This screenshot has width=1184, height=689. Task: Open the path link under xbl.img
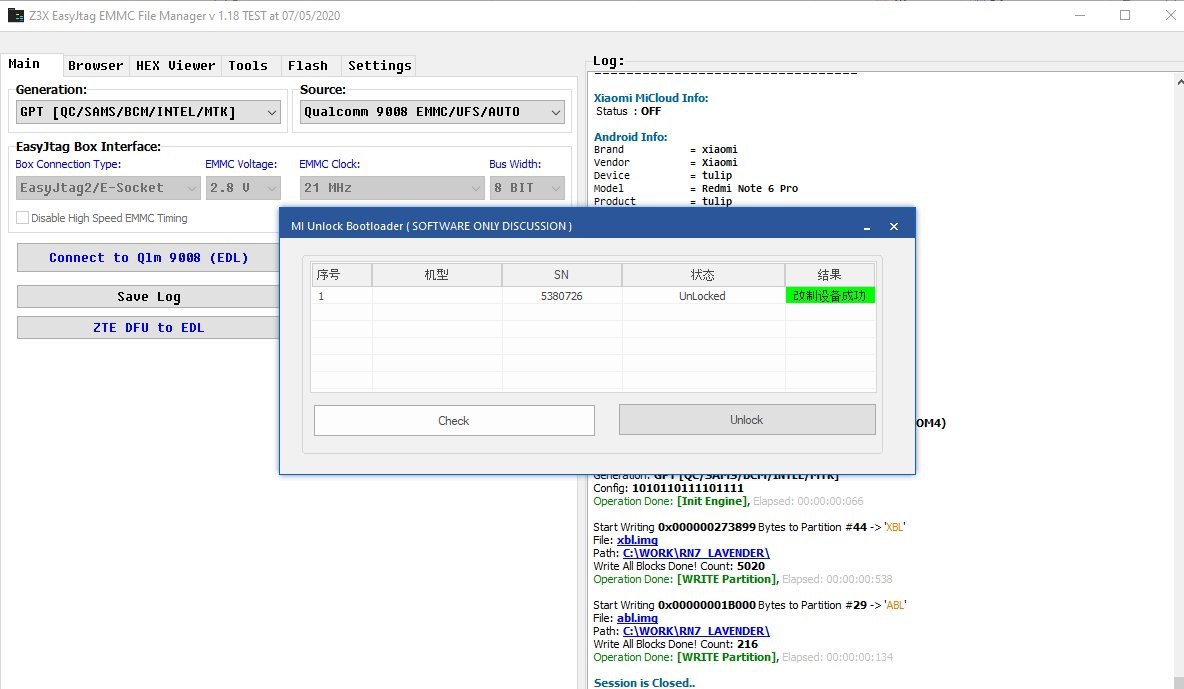tap(696, 553)
